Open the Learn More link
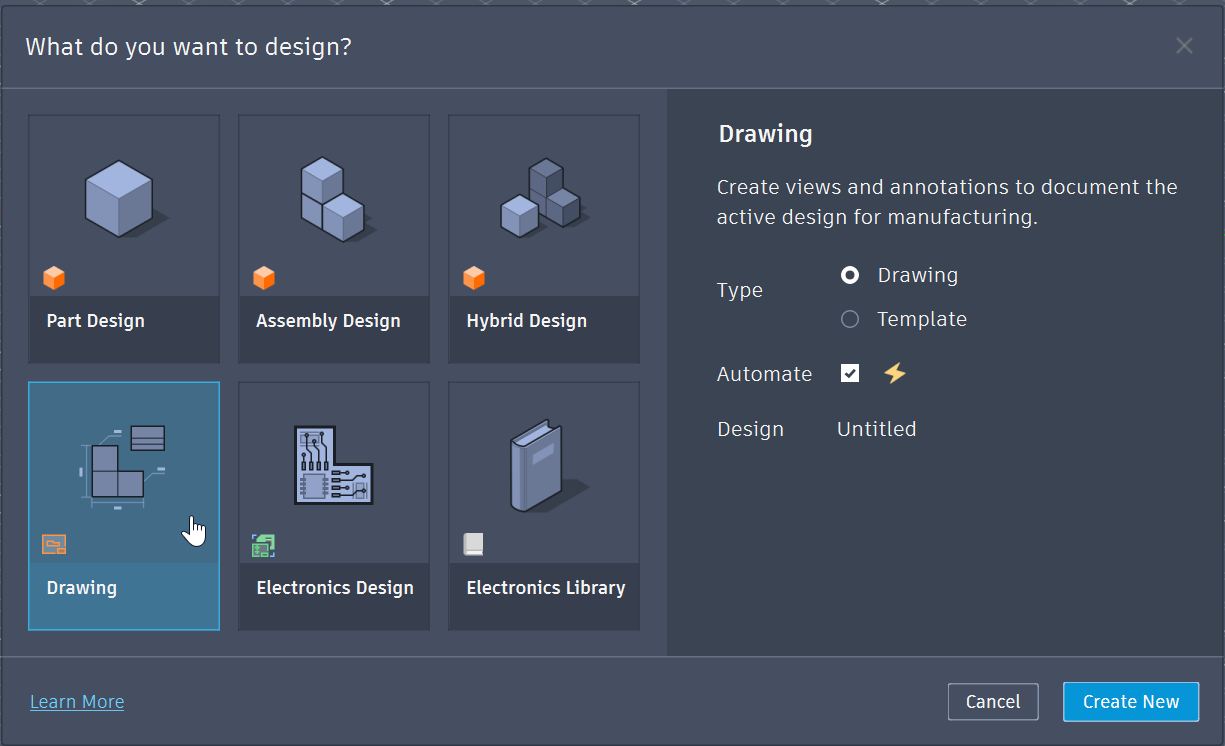The width and height of the screenshot is (1225, 746). tap(77, 702)
